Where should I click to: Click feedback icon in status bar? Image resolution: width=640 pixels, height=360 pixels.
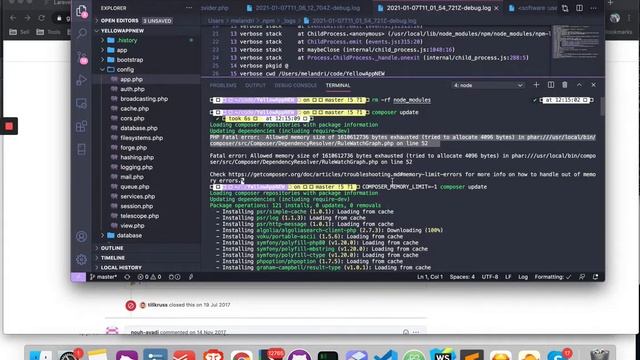582,277
